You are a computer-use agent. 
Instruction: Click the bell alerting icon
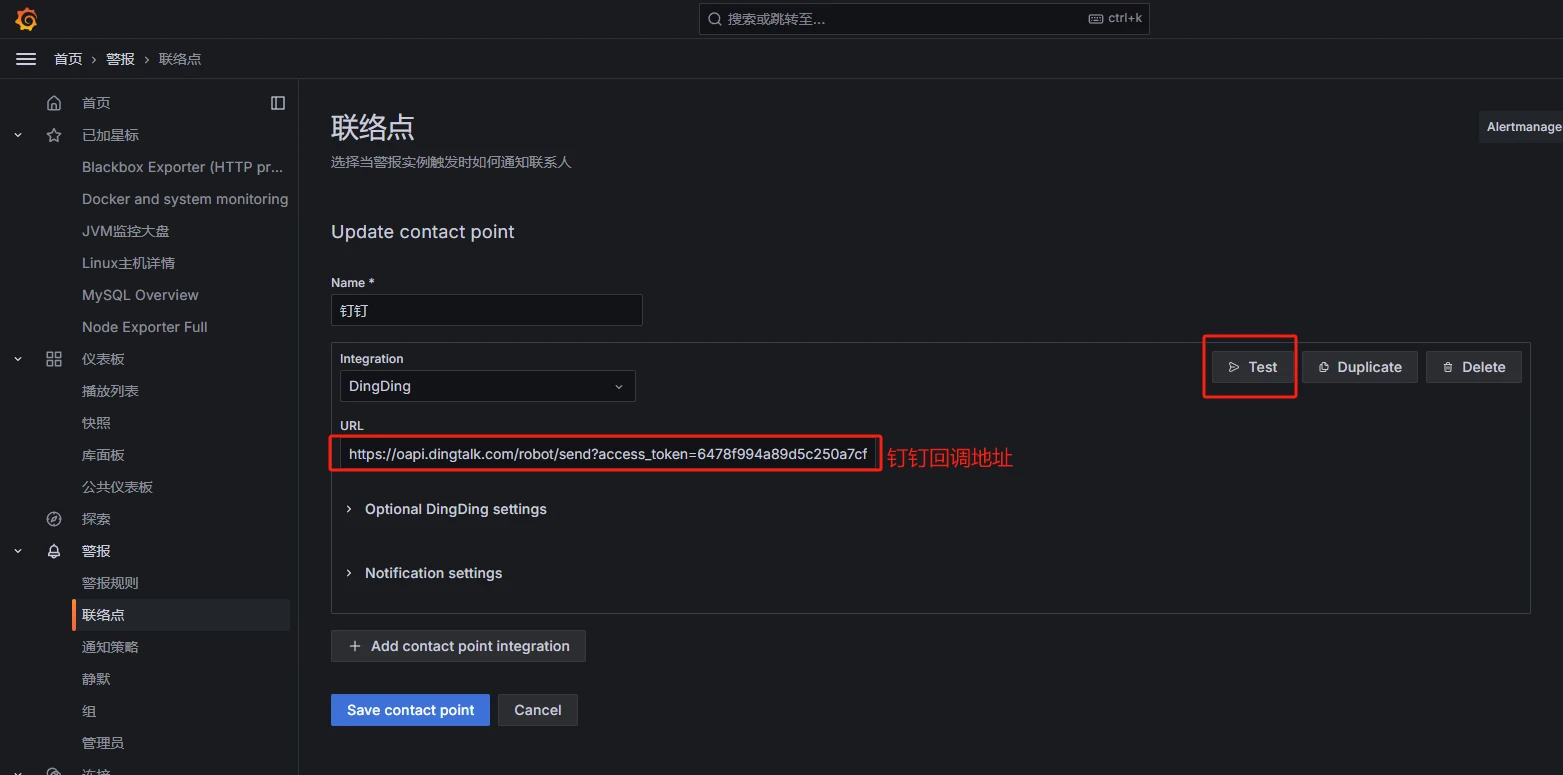54,551
